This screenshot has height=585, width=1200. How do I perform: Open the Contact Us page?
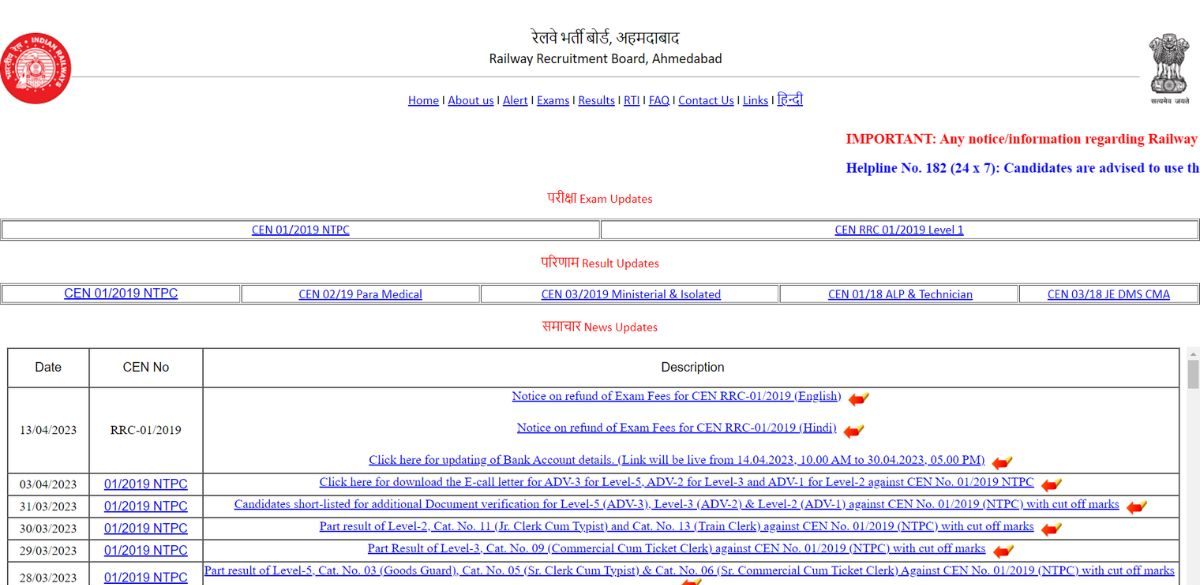[706, 101]
